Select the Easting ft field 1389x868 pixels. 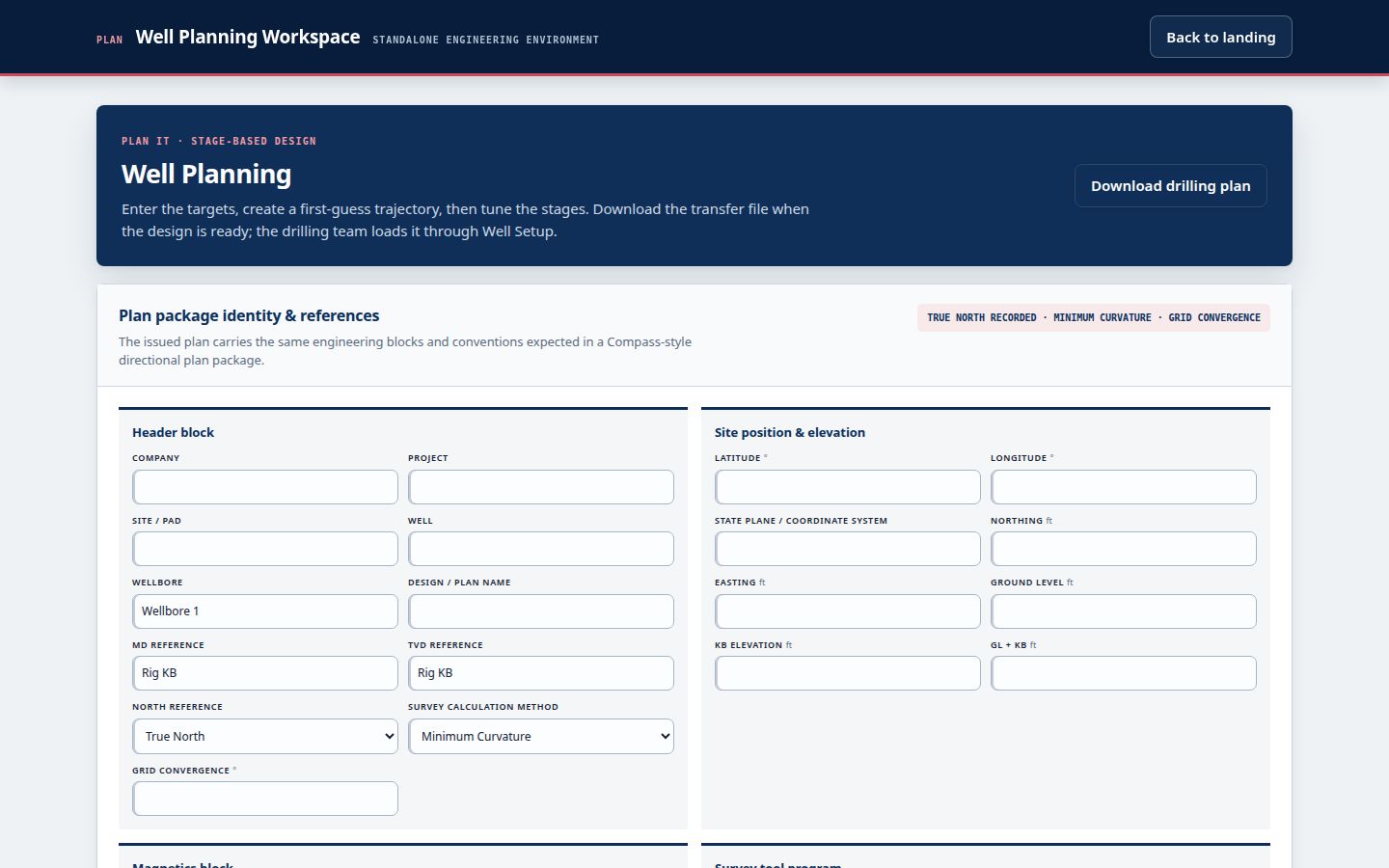[848, 611]
